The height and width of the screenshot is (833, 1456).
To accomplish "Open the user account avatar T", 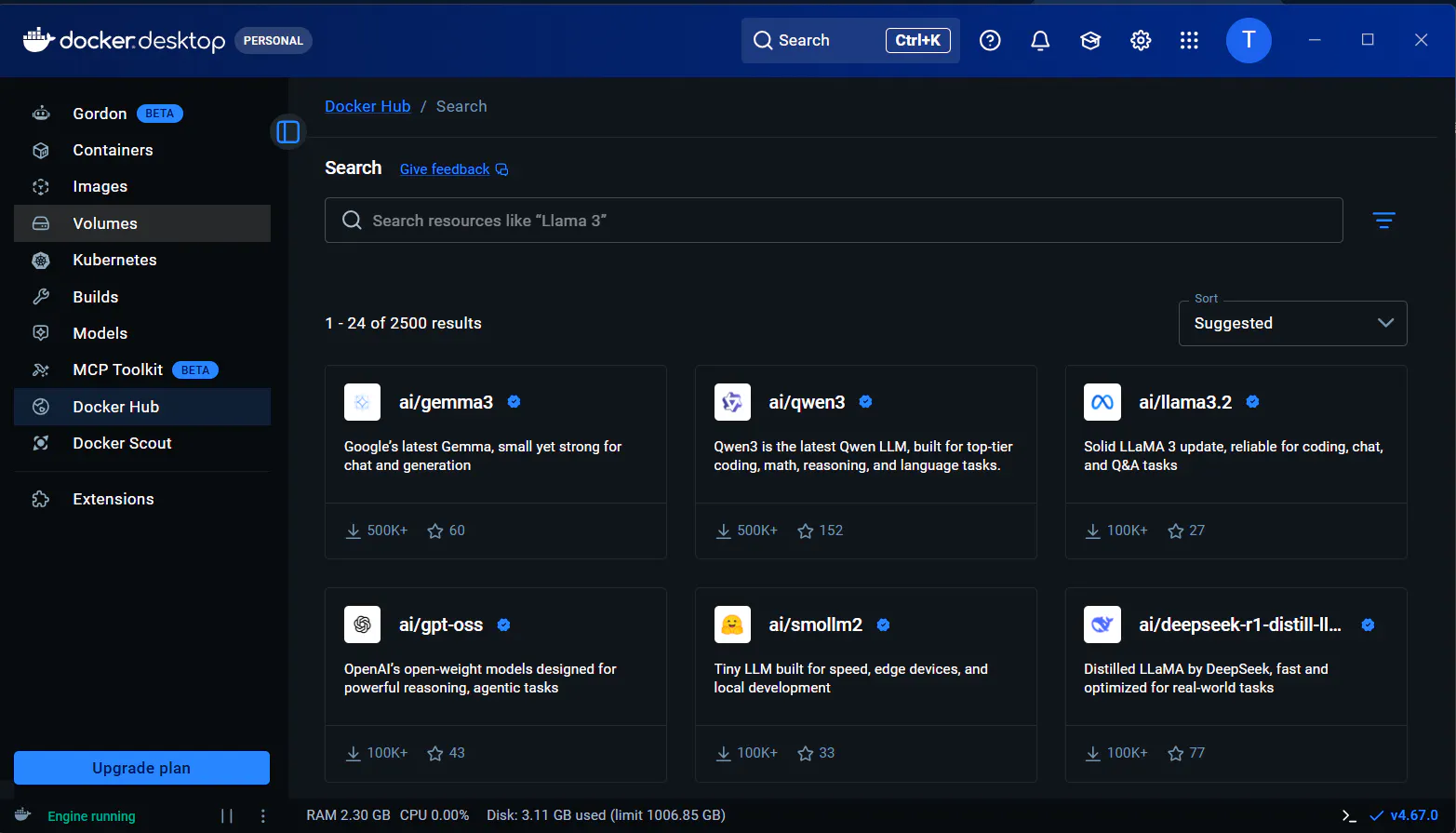I will pyautogui.click(x=1249, y=40).
